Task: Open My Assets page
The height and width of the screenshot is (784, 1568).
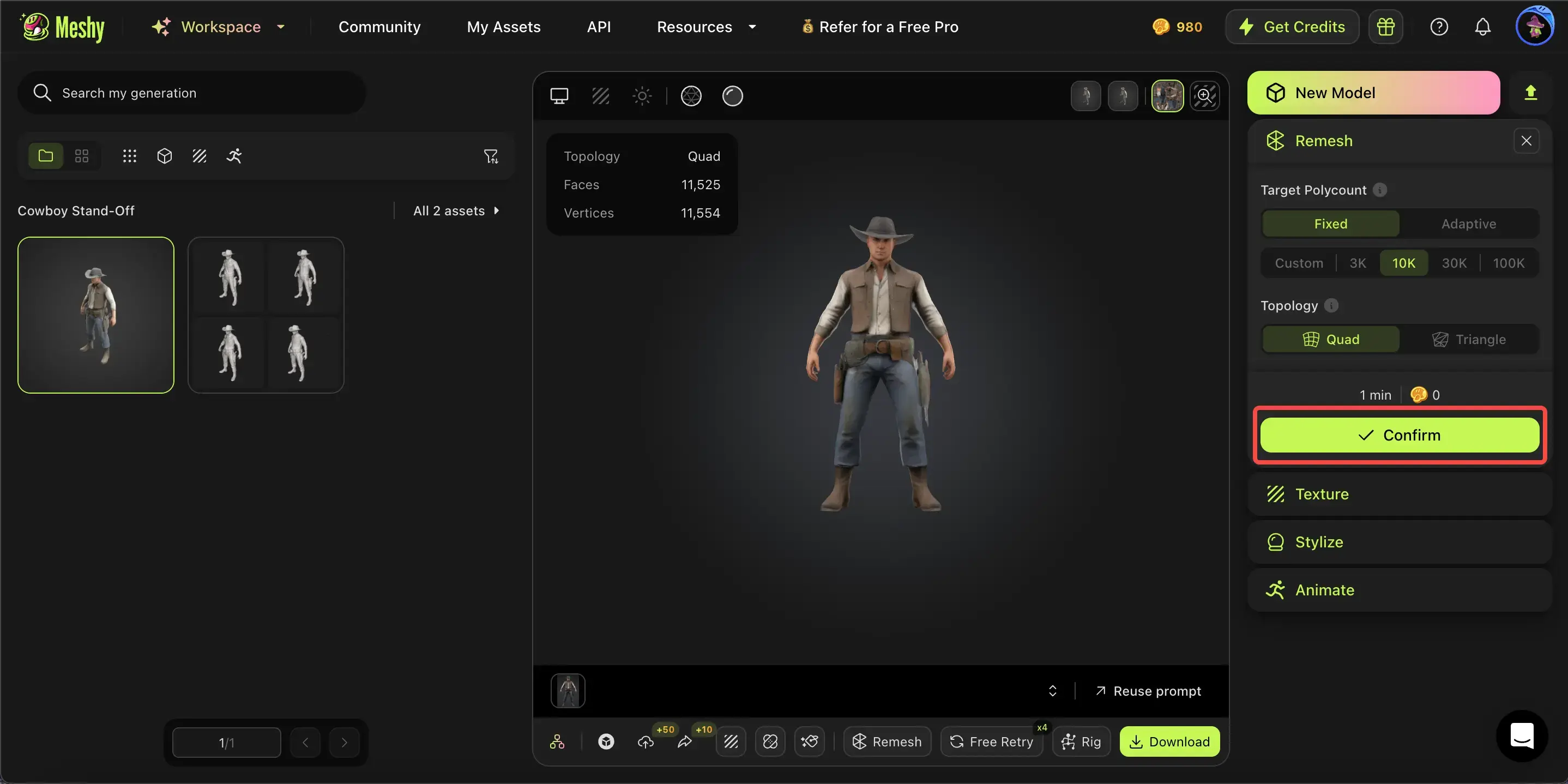Action: pyautogui.click(x=503, y=27)
